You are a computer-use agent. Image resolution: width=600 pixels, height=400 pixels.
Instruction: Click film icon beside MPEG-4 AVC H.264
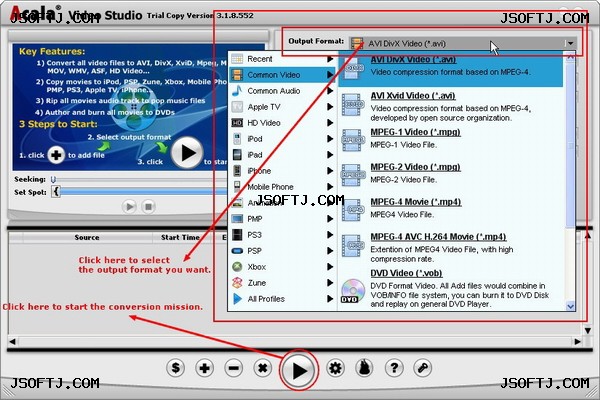(353, 245)
